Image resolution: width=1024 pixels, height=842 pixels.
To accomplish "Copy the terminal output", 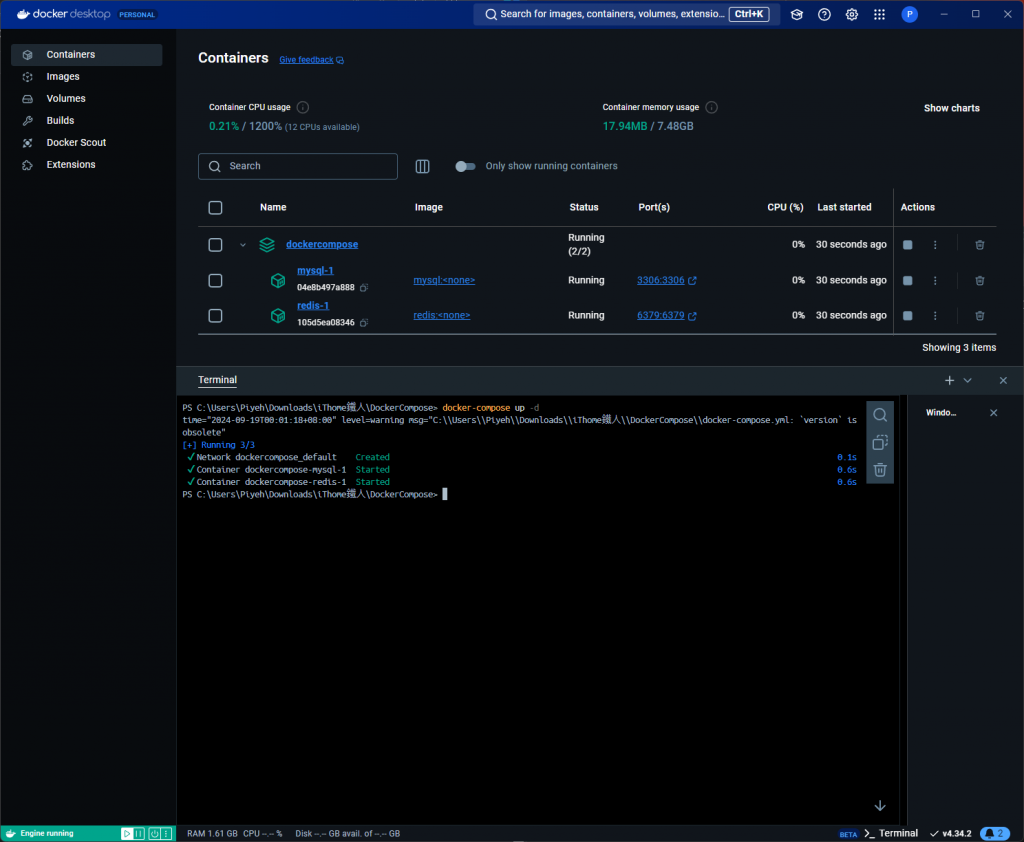I will point(880,442).
